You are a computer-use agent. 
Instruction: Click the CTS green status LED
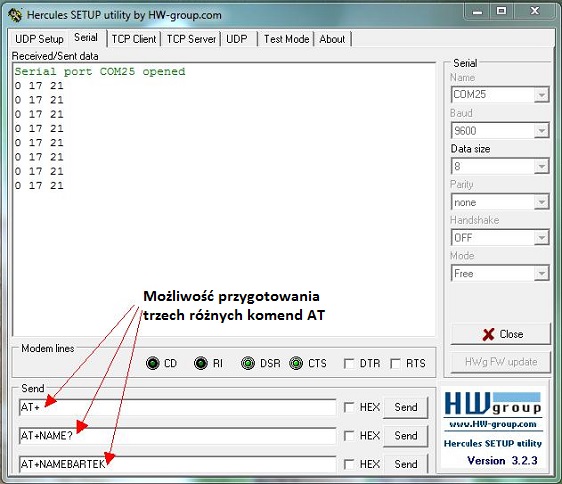pyautogui.click(x=296, y=363)
